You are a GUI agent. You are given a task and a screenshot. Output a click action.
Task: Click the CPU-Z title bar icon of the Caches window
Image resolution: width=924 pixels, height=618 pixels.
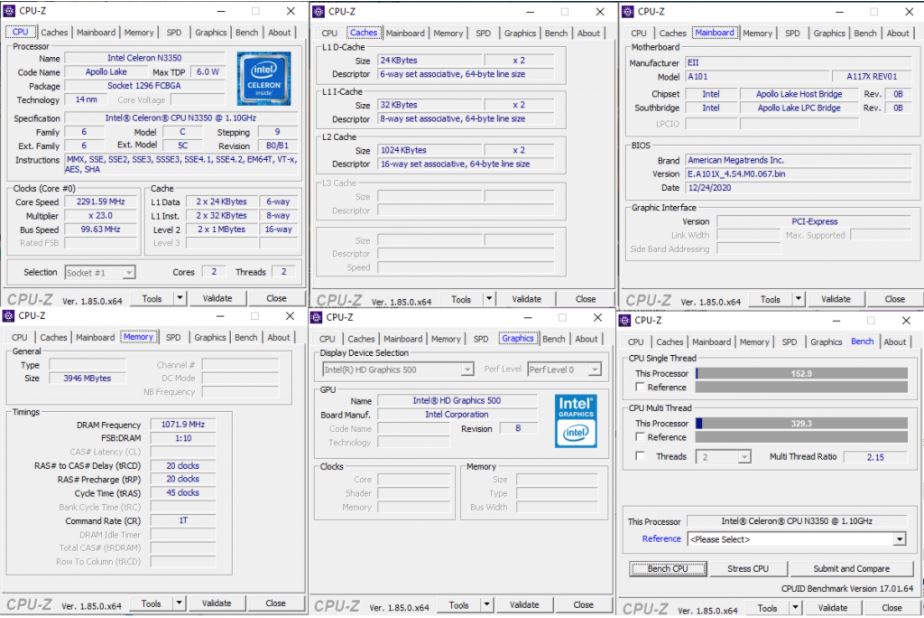click(x=319, y=11)
